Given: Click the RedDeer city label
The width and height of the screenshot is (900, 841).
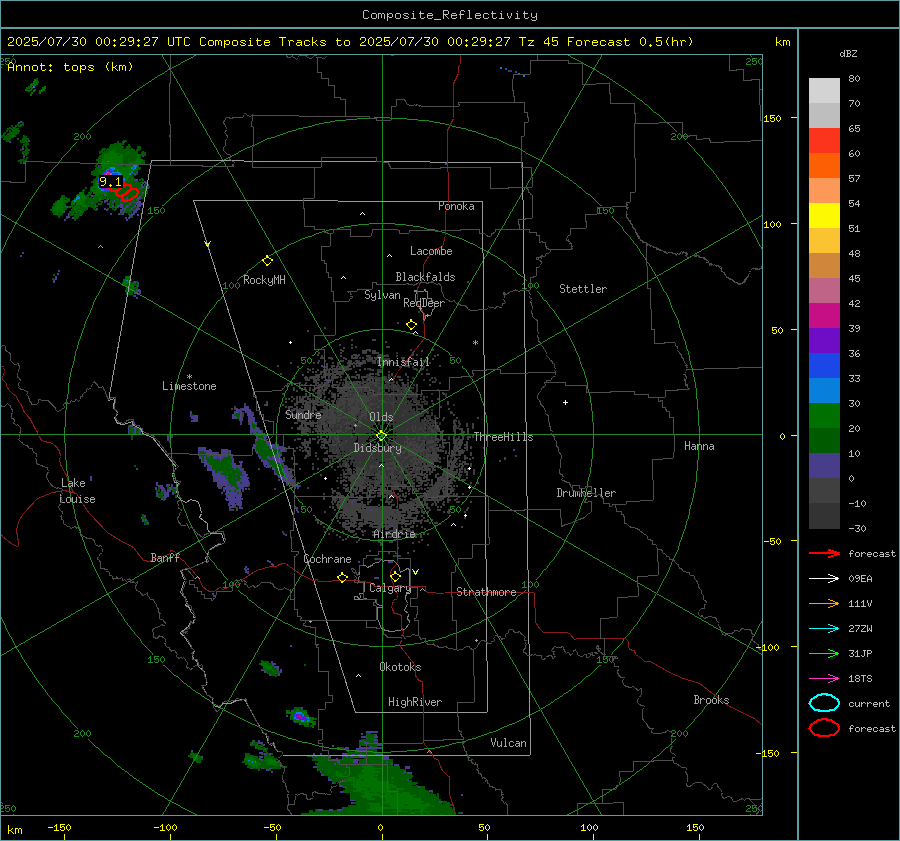Looking at the screenshot, I should coord(424,303).
